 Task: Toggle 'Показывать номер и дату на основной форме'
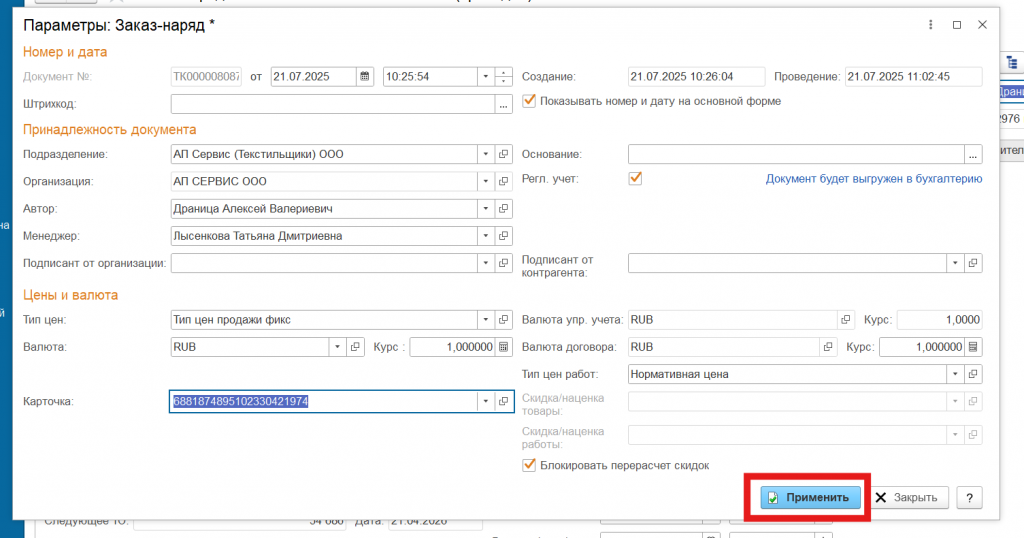[530, 101]
